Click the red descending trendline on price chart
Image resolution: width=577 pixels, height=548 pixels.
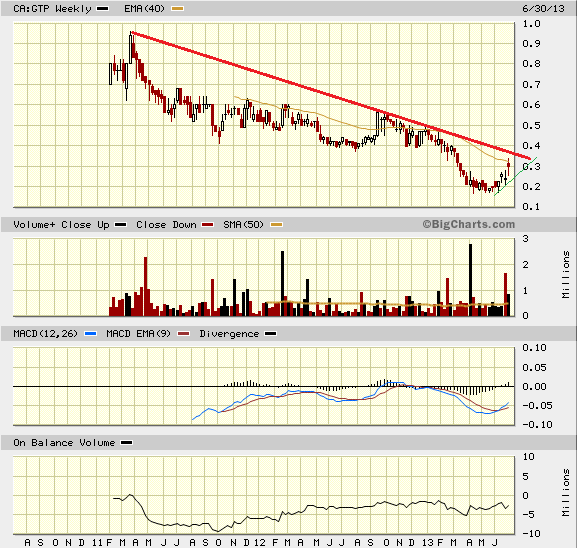tap(331, 96)
